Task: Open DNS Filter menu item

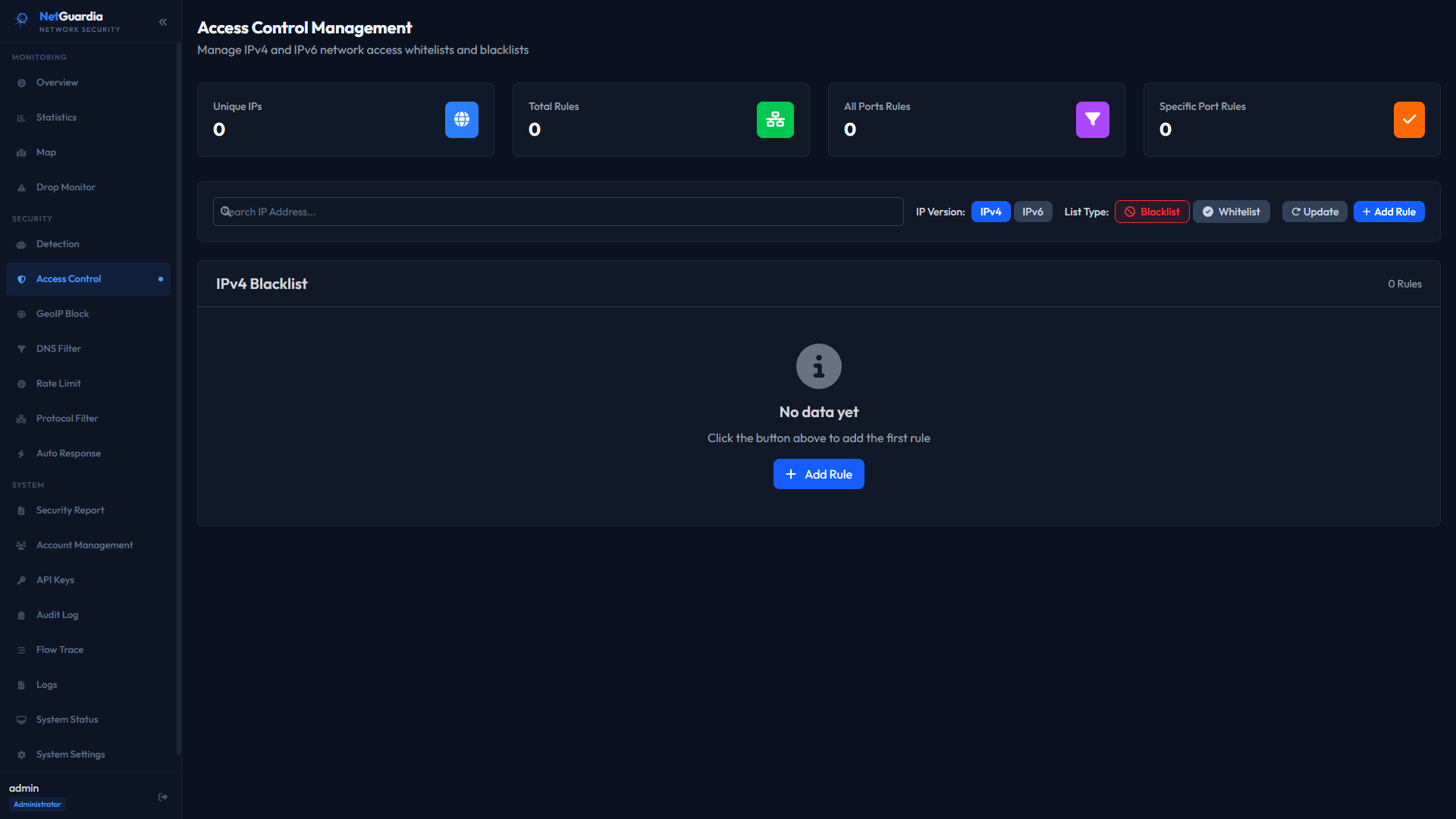Action: (88, 349)
